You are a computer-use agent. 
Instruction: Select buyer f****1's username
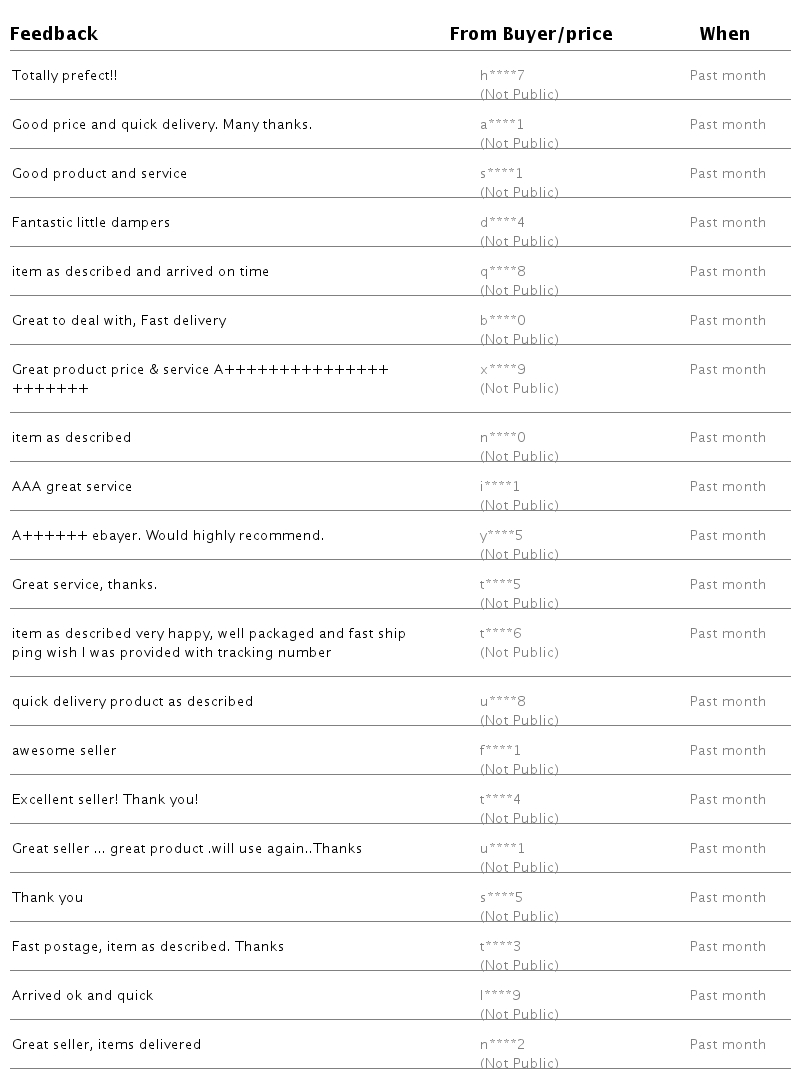tap(500, 751)
